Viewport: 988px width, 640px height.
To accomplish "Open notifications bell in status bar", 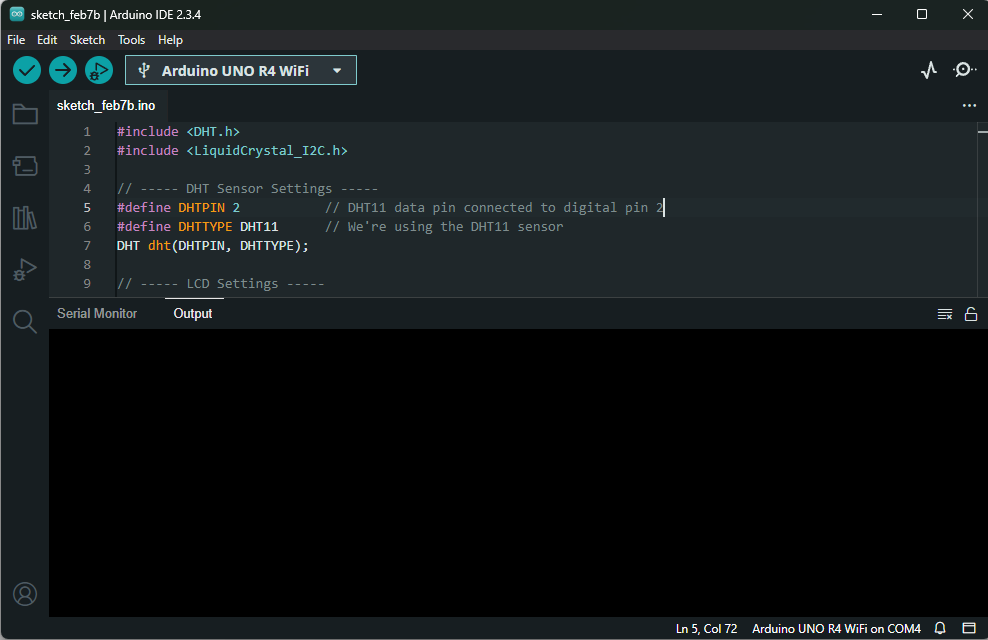I will pyautogui.click(x=939, y=628).
